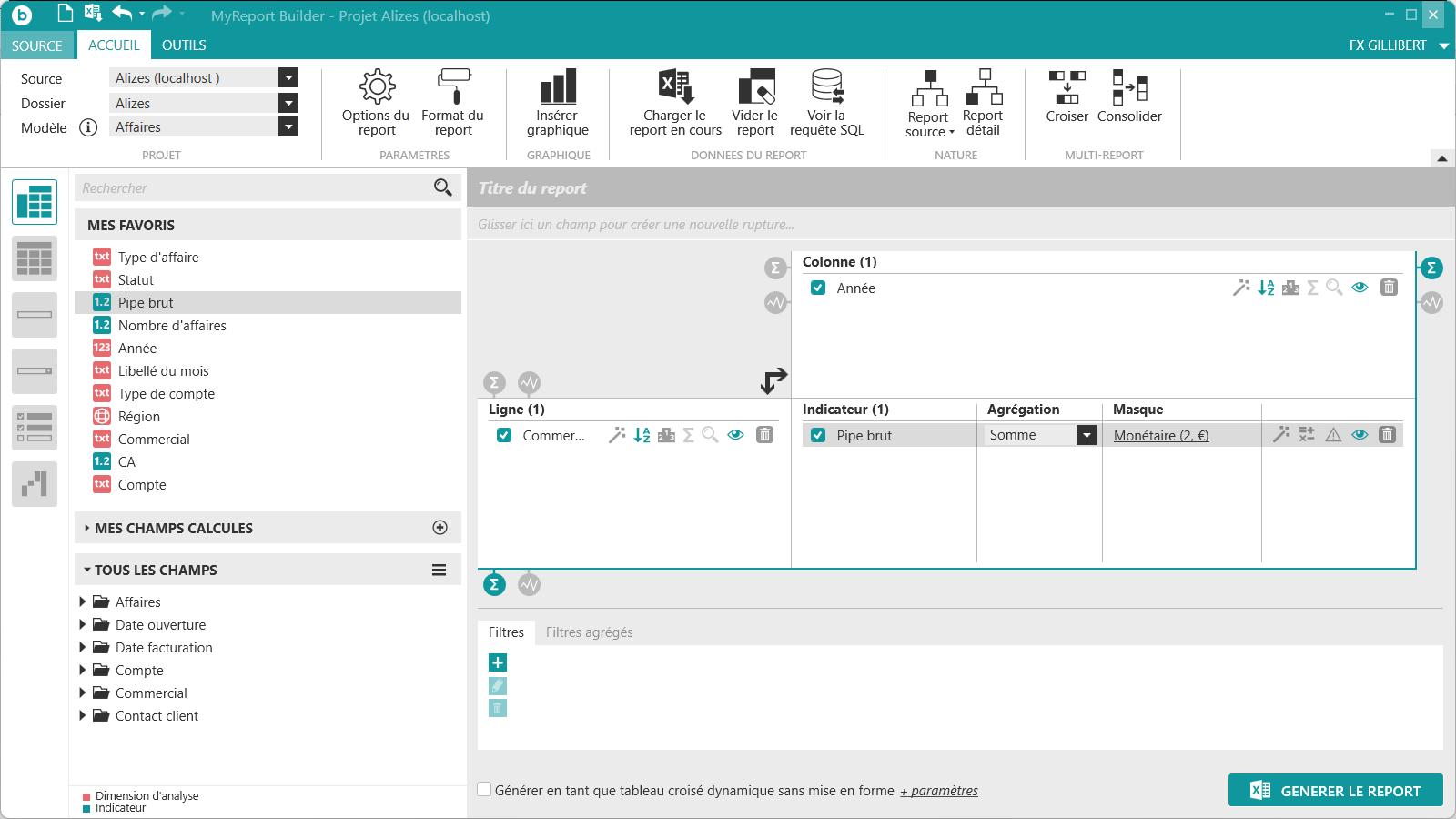Add a new filter with plus button
This screenshot has width=1456, height=819.
[x=498, y=662]
